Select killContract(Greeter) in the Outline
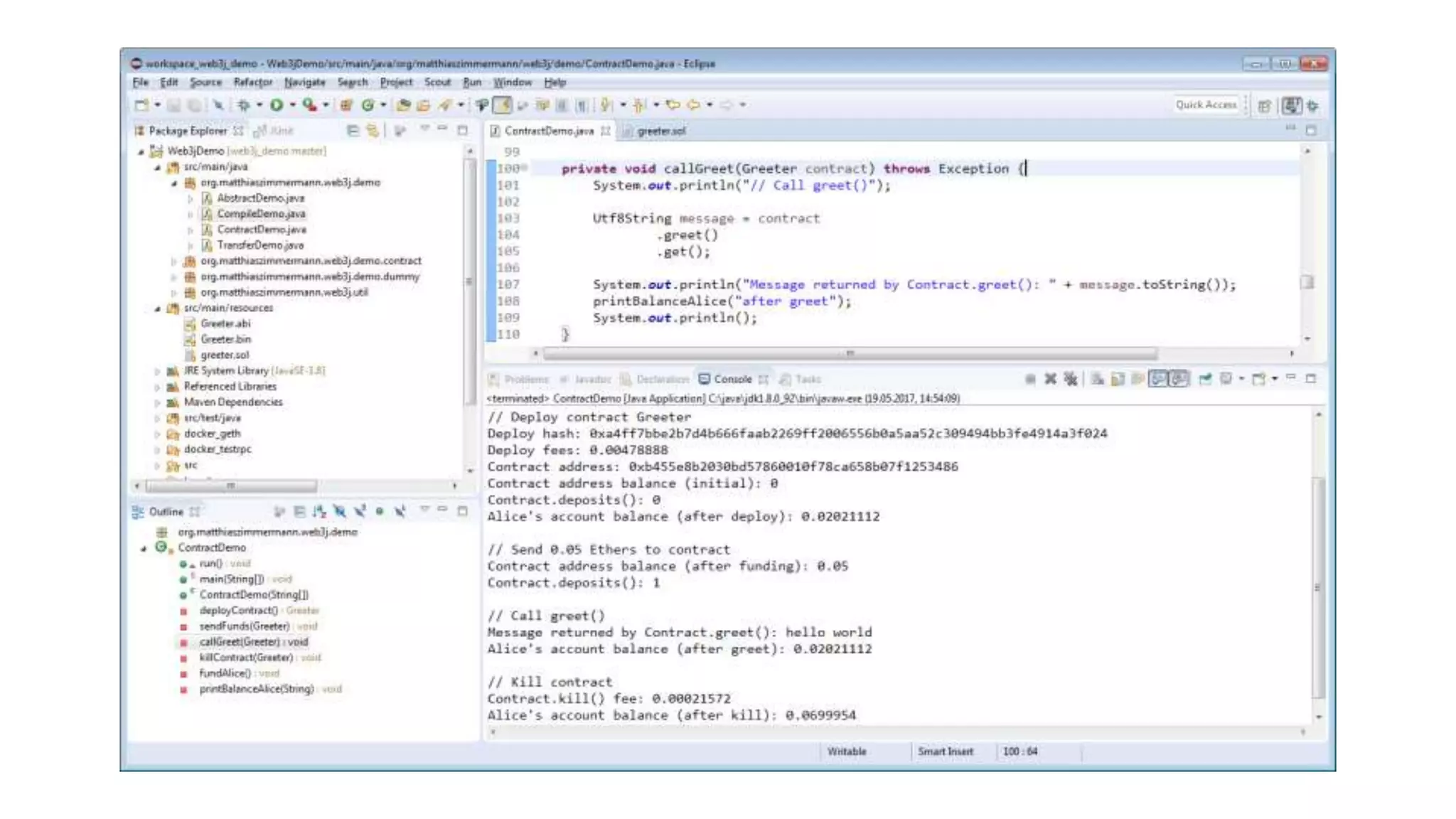The image size is (1456, 819). point(246,658)
